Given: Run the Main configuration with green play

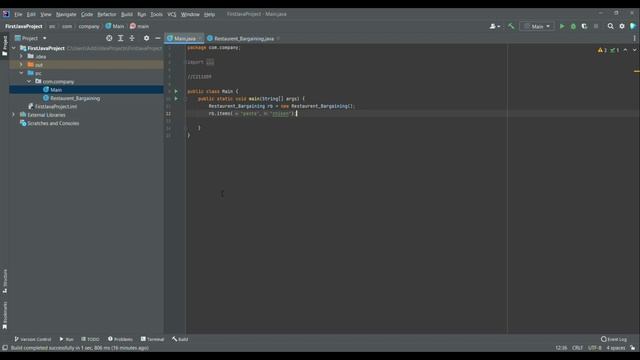Looking at the screenshot, I should click(562, 26).
